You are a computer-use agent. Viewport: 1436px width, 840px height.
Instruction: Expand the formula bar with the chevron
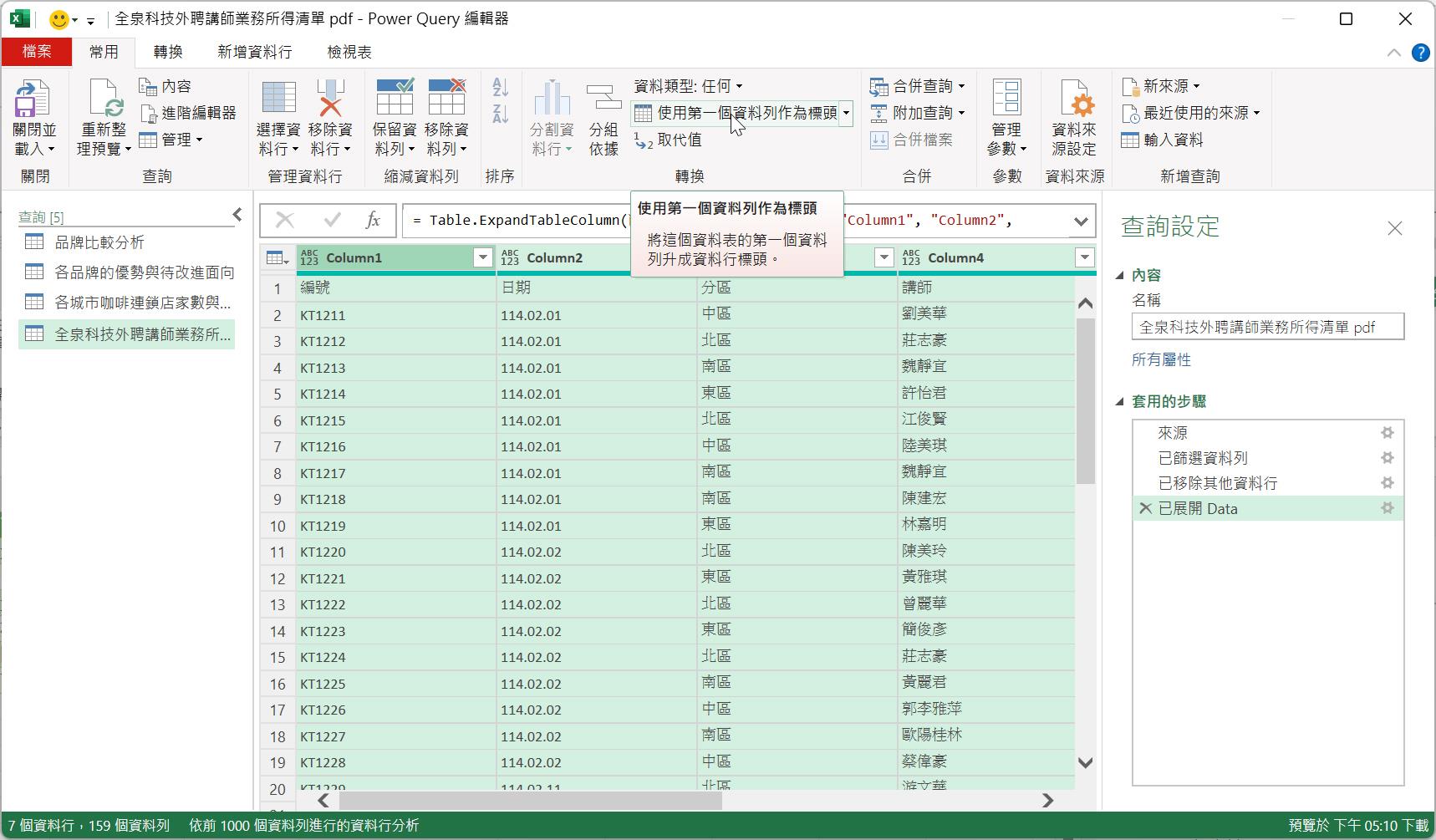click(x=1080, y=221)
